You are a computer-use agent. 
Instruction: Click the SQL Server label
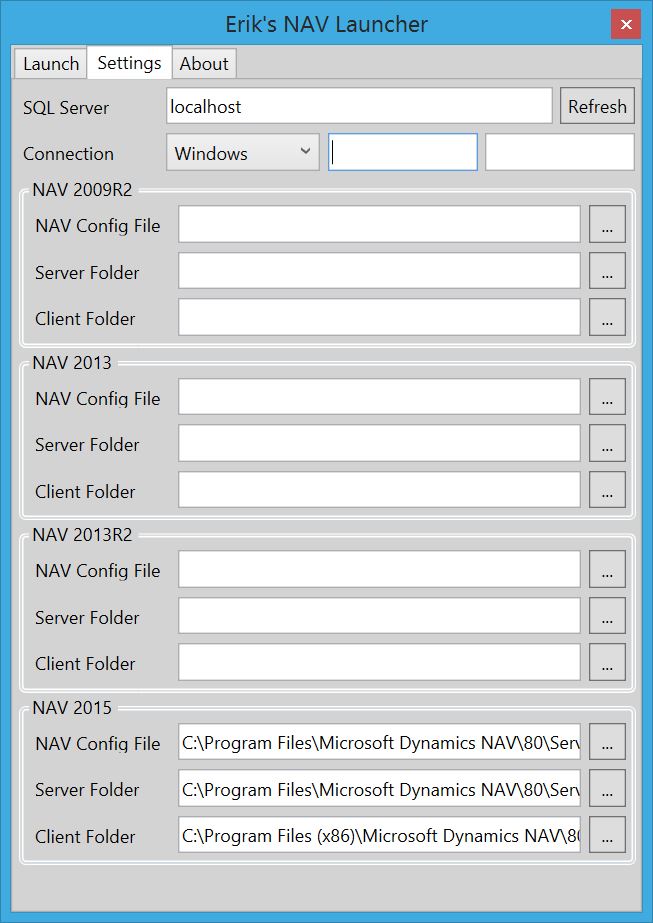point(66,108)
